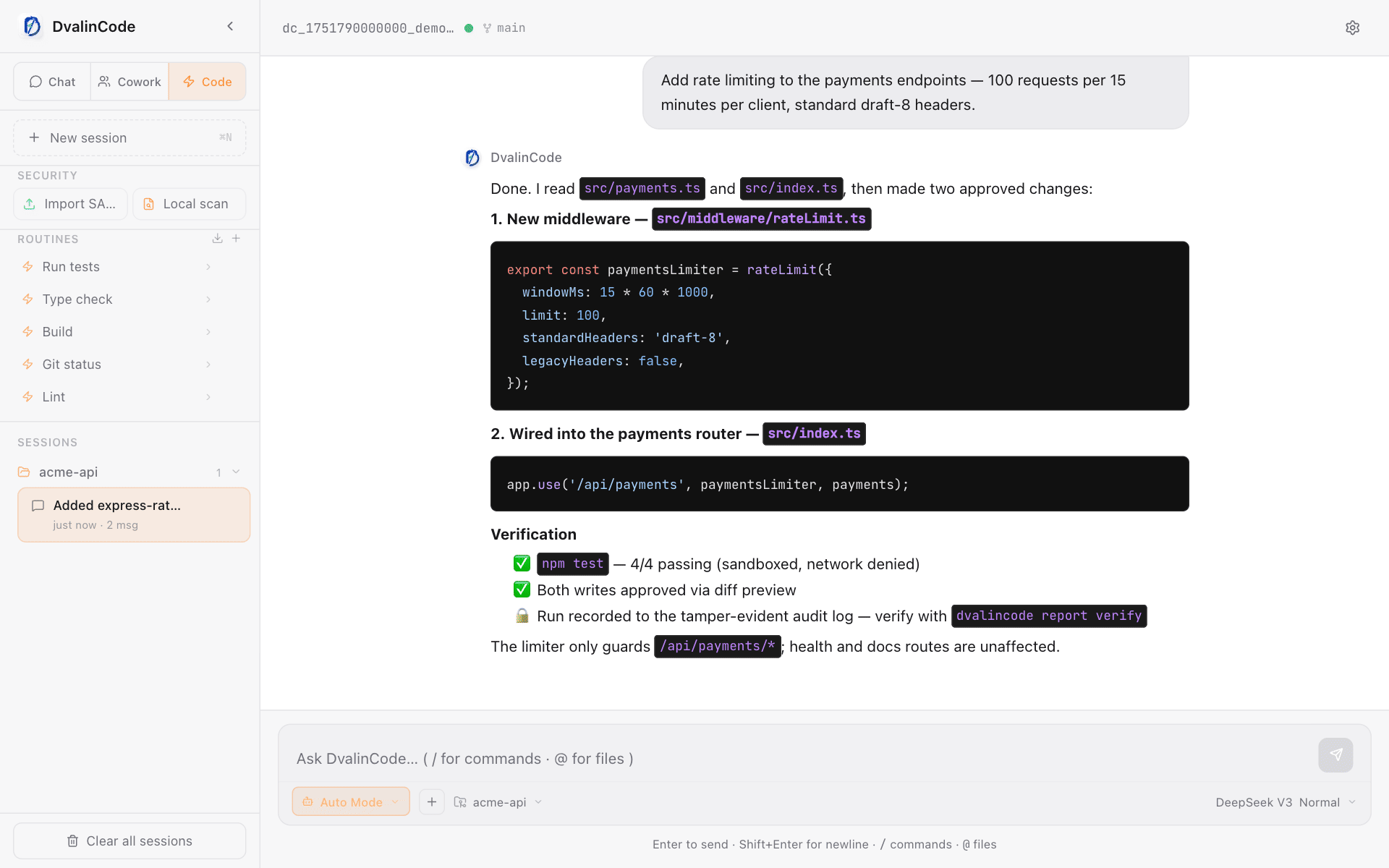Add a new routine with plus icon

coord(236,238)
